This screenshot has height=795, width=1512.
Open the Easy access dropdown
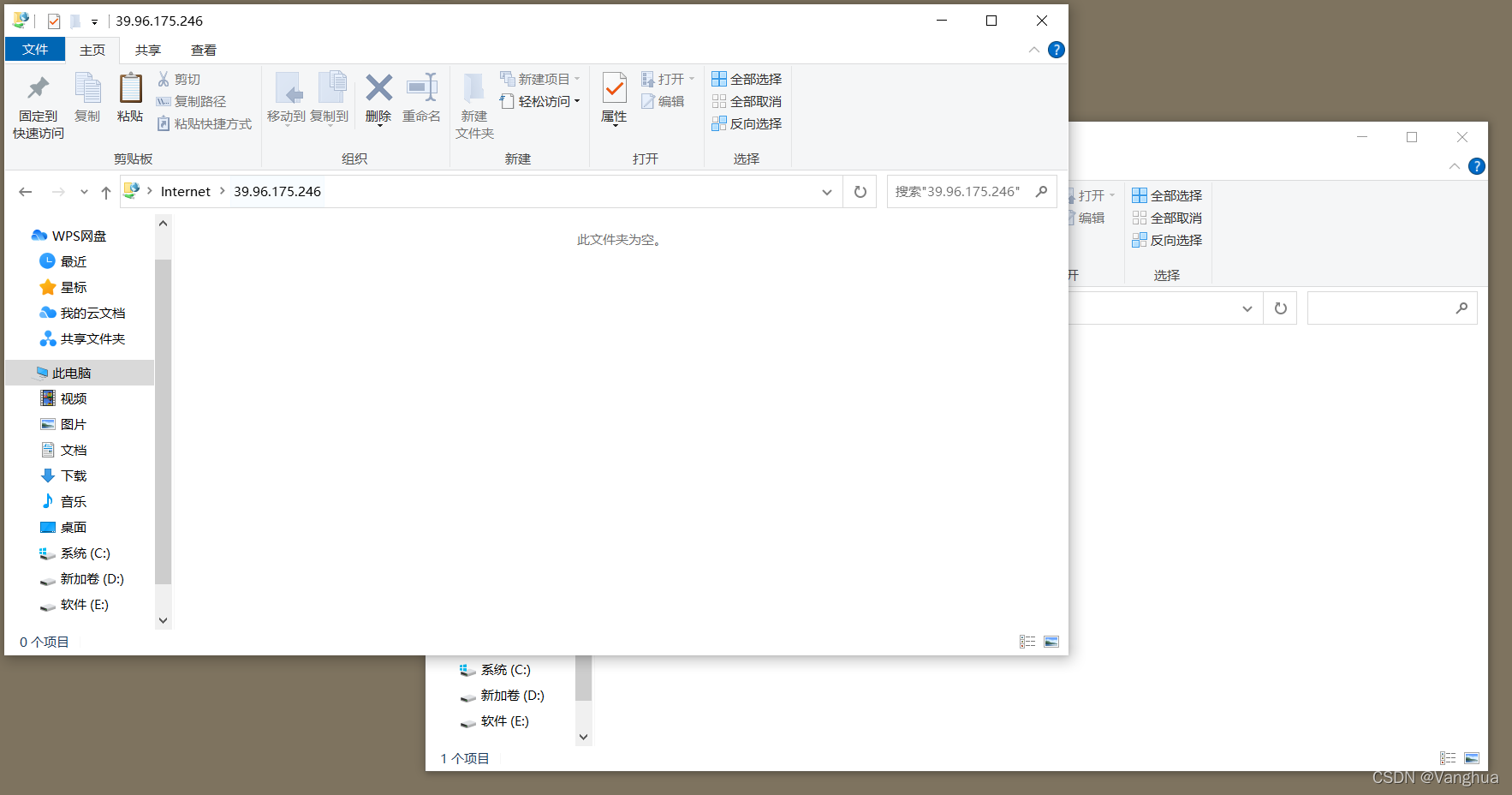pyautogui.click(x=540, y=101)
